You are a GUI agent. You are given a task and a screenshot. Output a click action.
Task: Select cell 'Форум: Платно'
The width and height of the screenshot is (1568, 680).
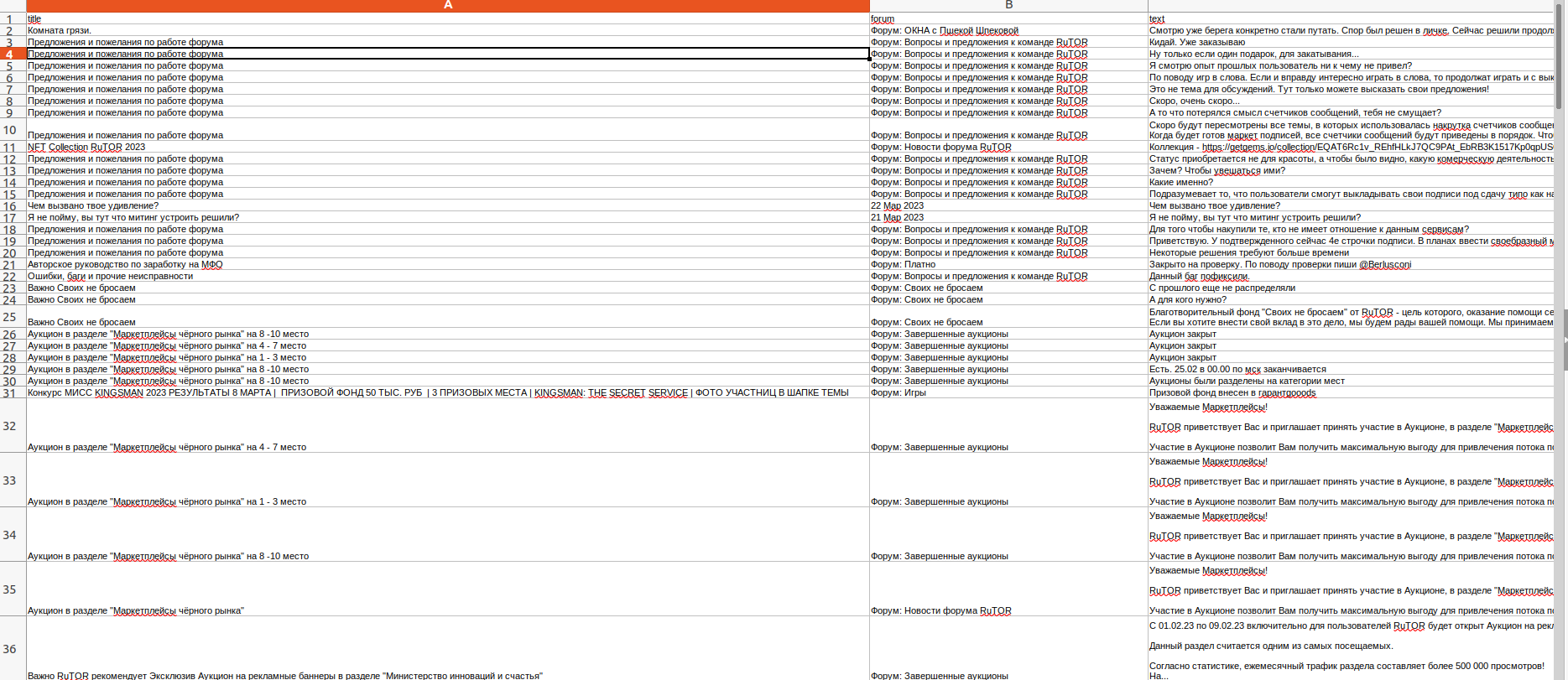(903, 265)
